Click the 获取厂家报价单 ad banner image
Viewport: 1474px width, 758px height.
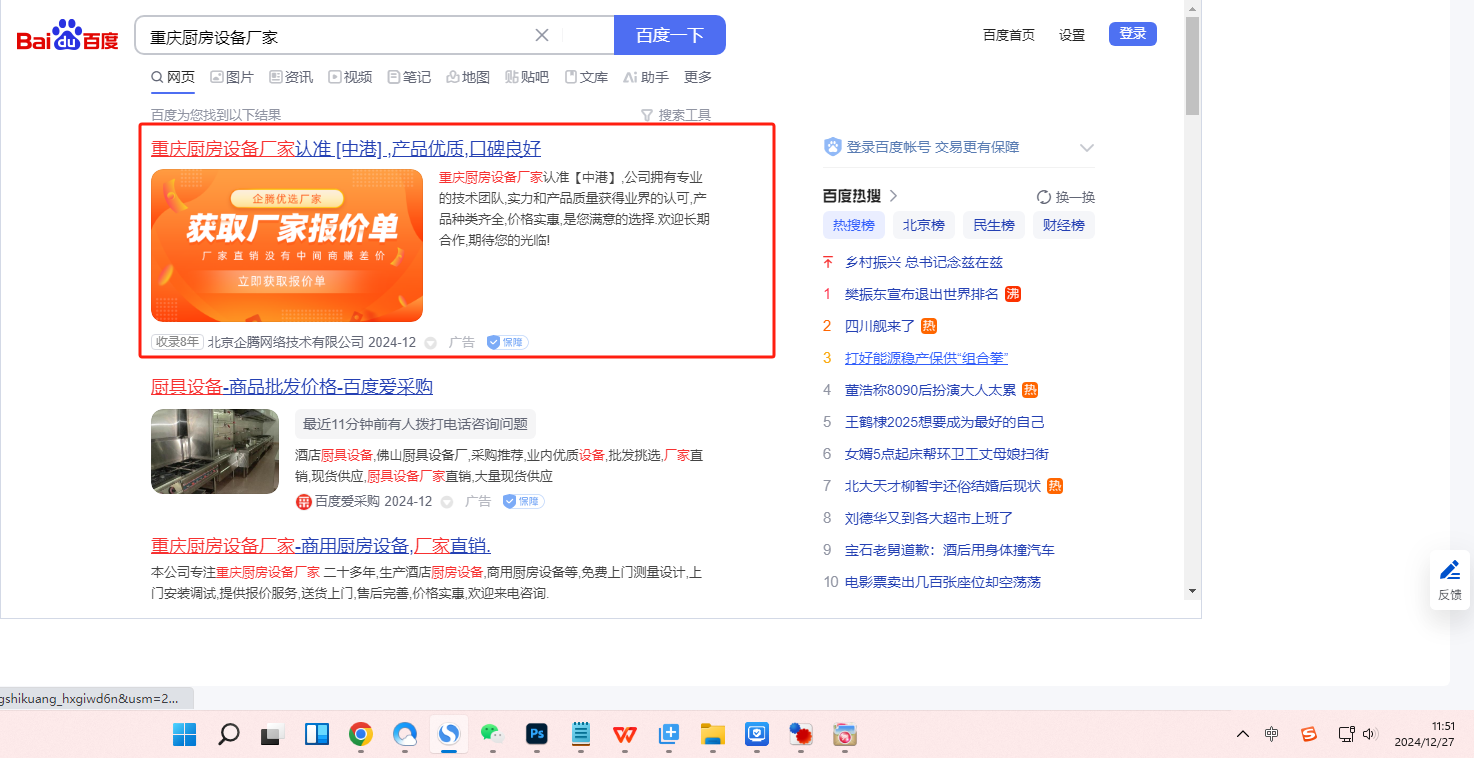click(x=287, y=245)
